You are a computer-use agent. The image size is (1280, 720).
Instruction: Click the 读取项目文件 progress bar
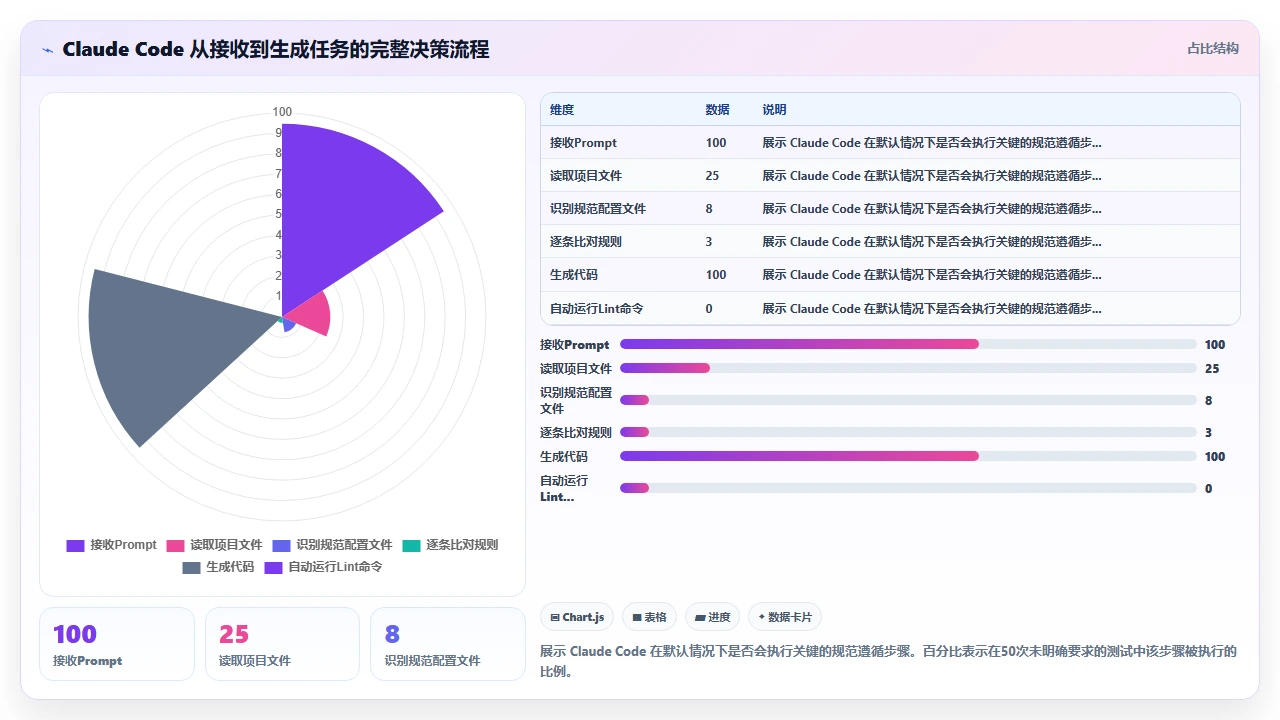point(908,368)
